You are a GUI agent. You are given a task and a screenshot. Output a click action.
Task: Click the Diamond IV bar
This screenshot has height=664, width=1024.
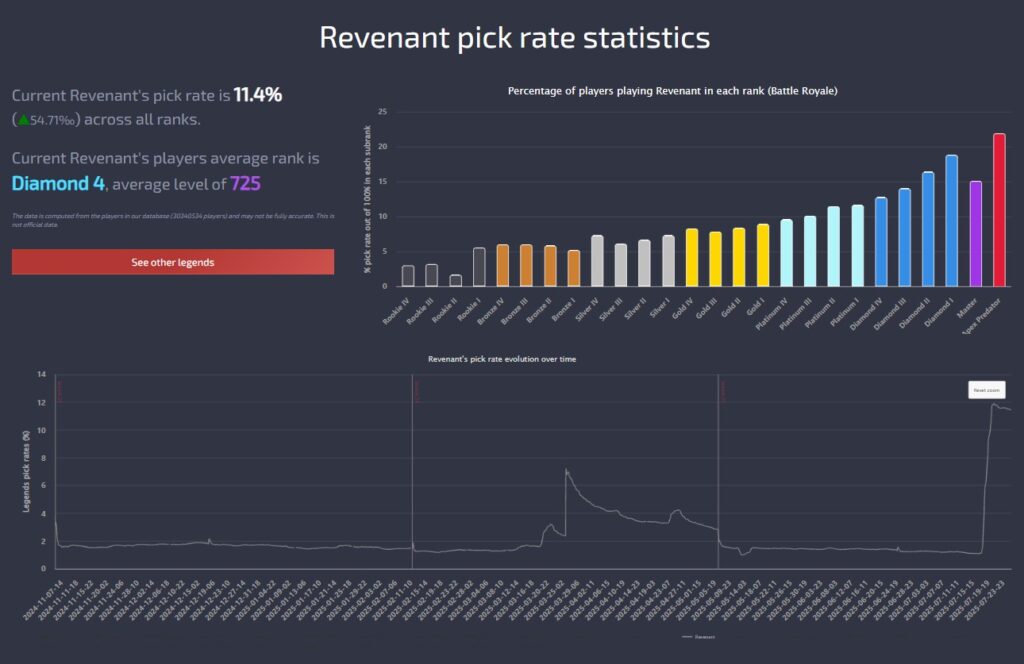881,242
